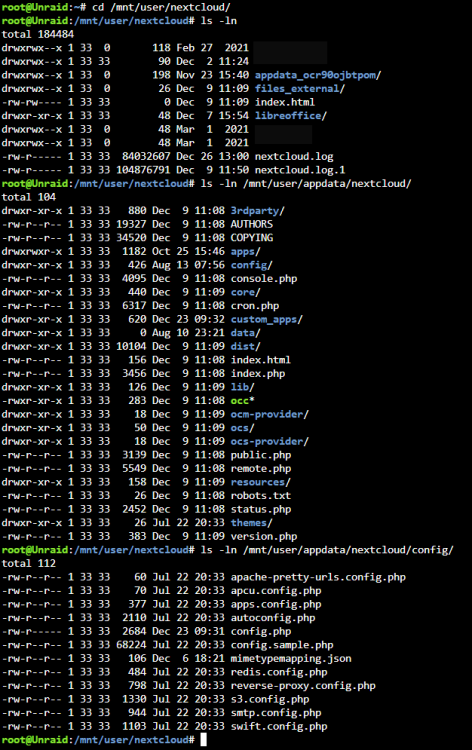Click the themes directory entry

pos(251,523)
